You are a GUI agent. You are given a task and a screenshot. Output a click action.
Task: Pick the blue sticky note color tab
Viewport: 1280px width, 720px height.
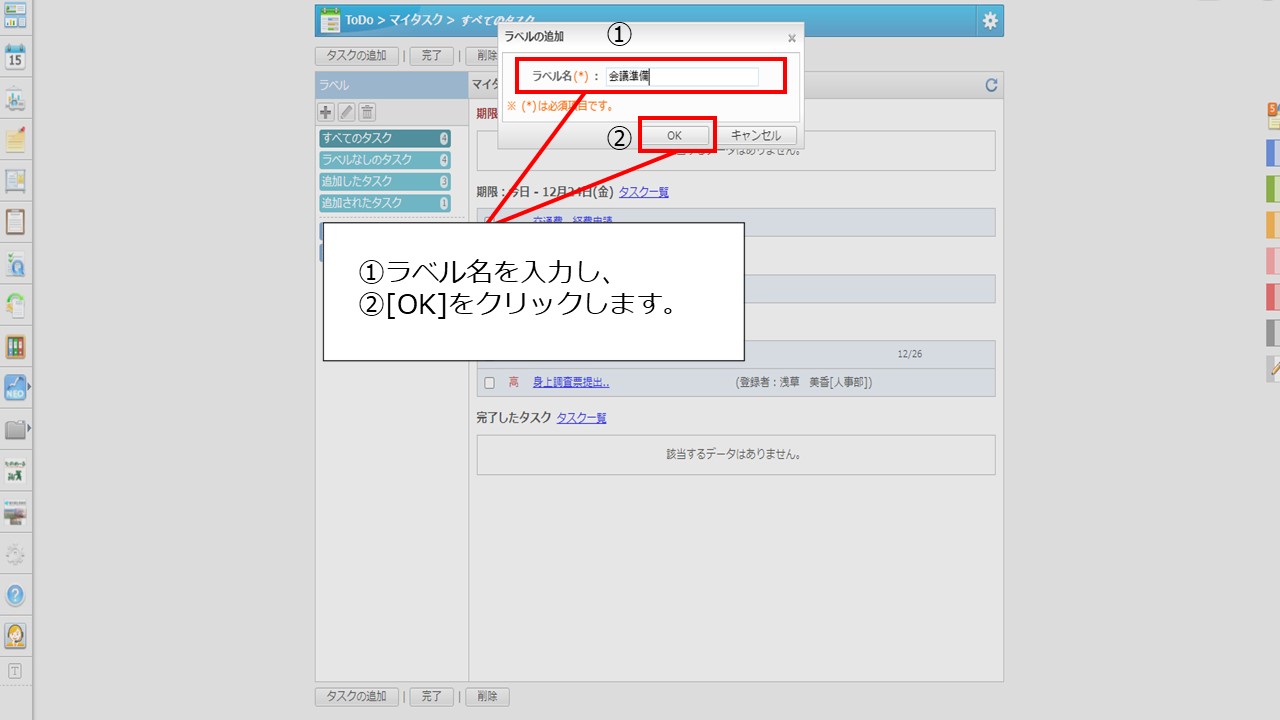[x=1273, y=153]
